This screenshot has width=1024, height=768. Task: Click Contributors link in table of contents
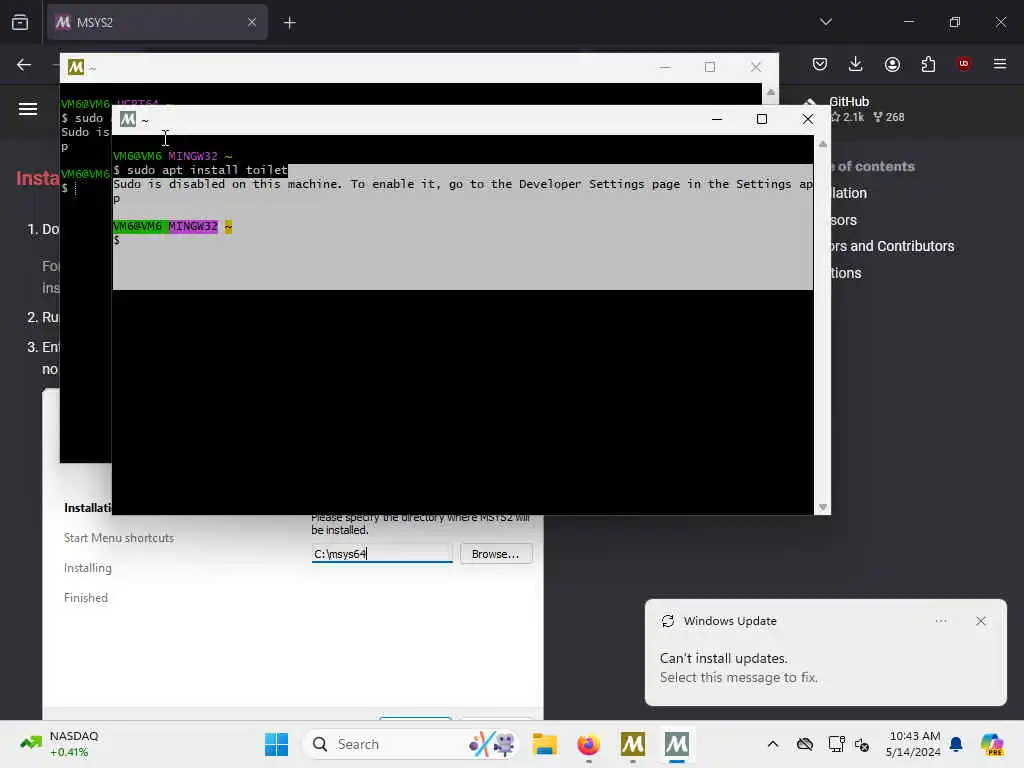coord(891,246)
